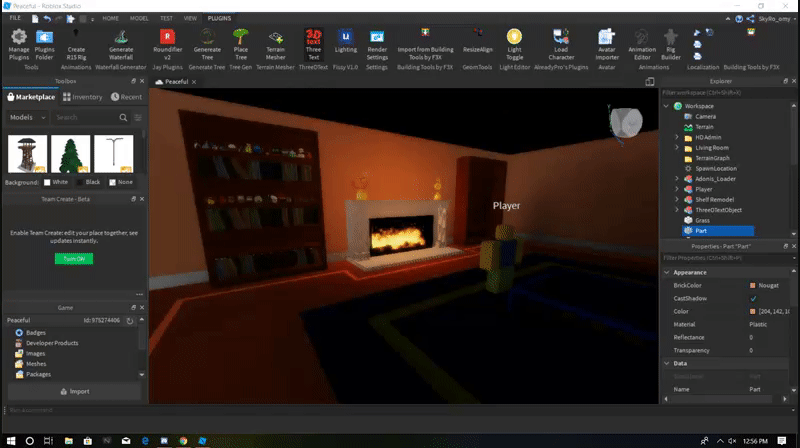Select the Marketplace tab button
The image size is (800, 448).
31,97
